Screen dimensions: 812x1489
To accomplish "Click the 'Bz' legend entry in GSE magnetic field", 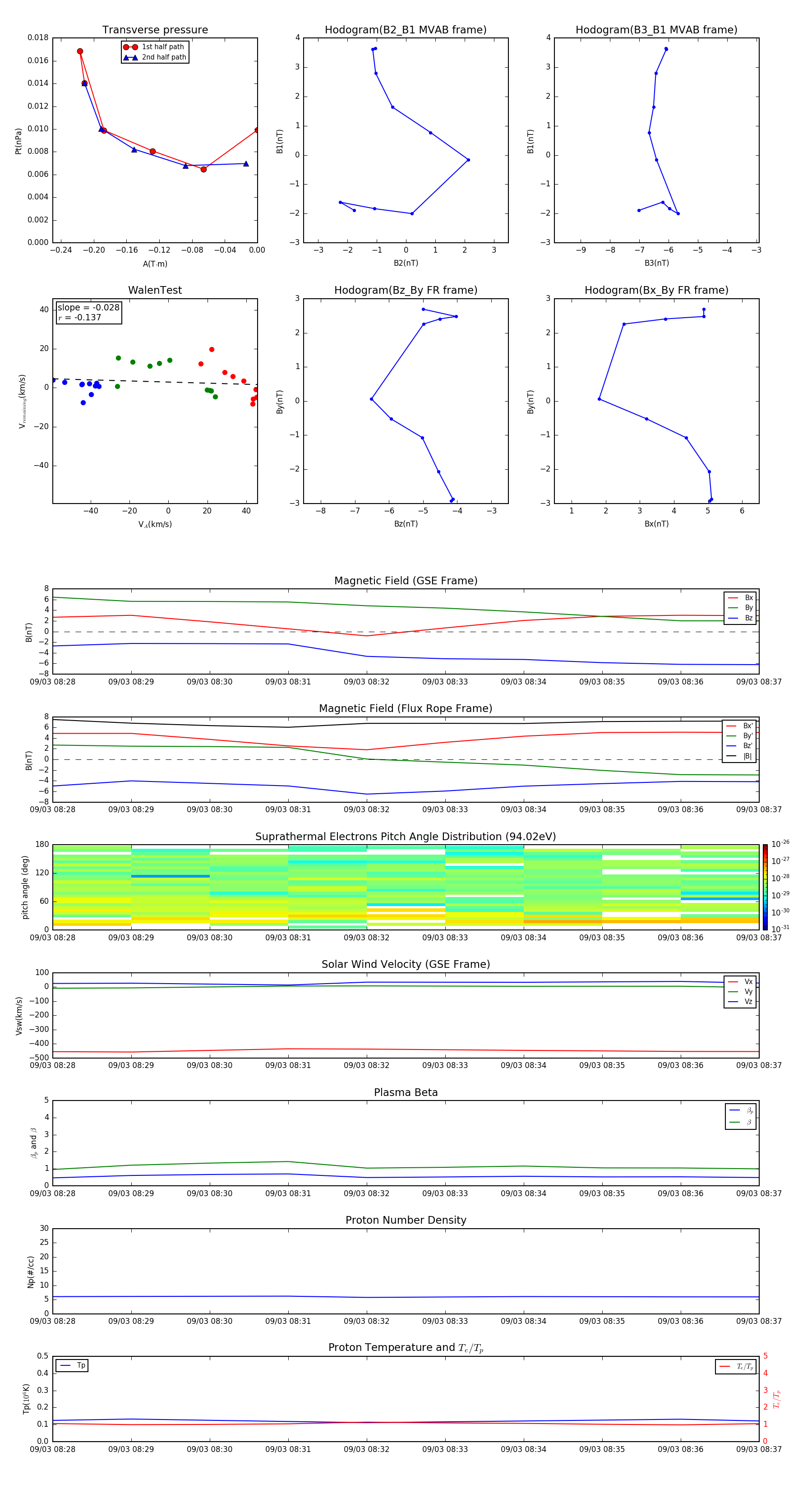I will tap(740, 618).
